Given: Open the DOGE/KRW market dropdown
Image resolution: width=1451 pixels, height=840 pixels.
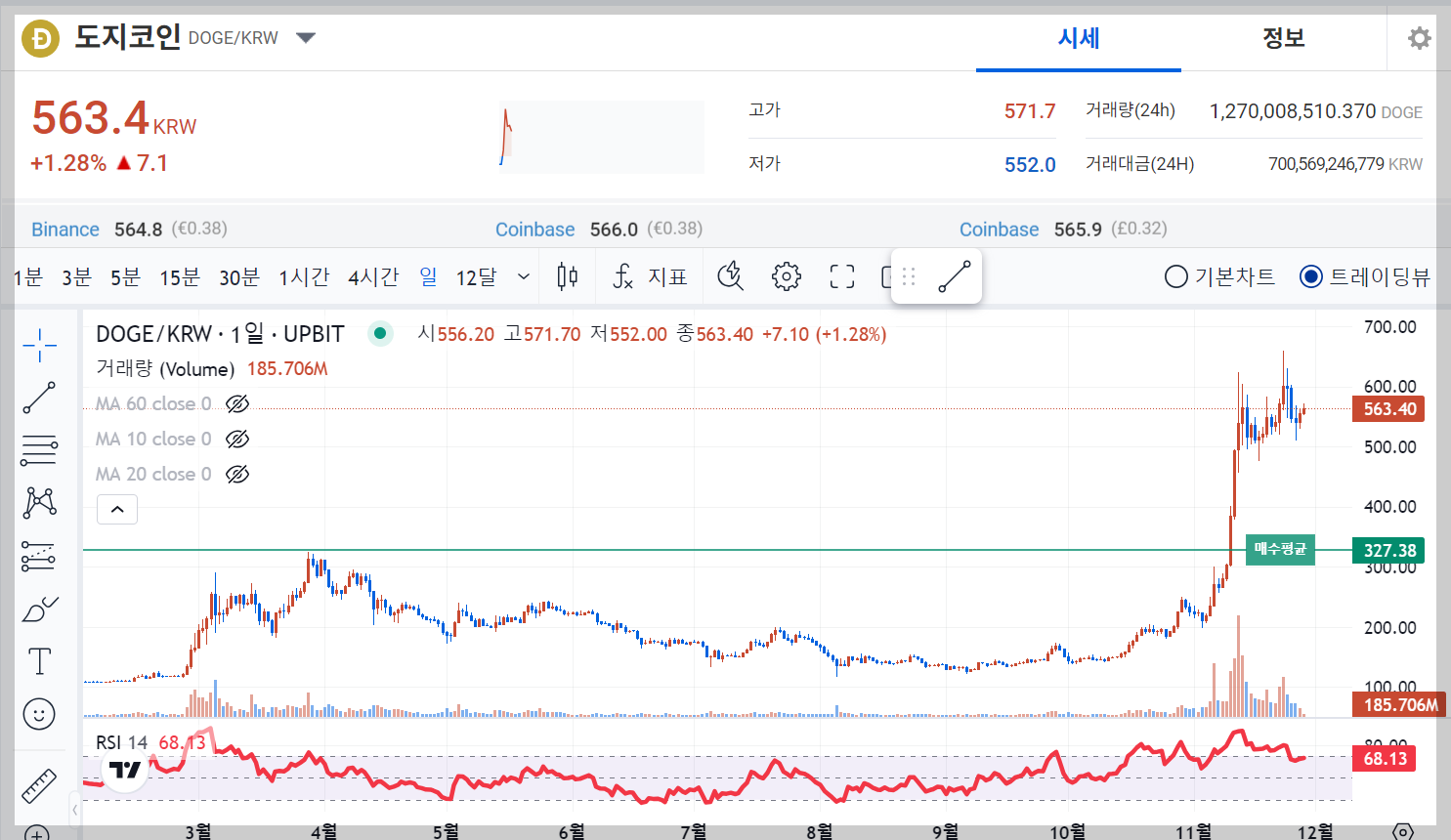Looking at the screenshot, I should point(306,38).
